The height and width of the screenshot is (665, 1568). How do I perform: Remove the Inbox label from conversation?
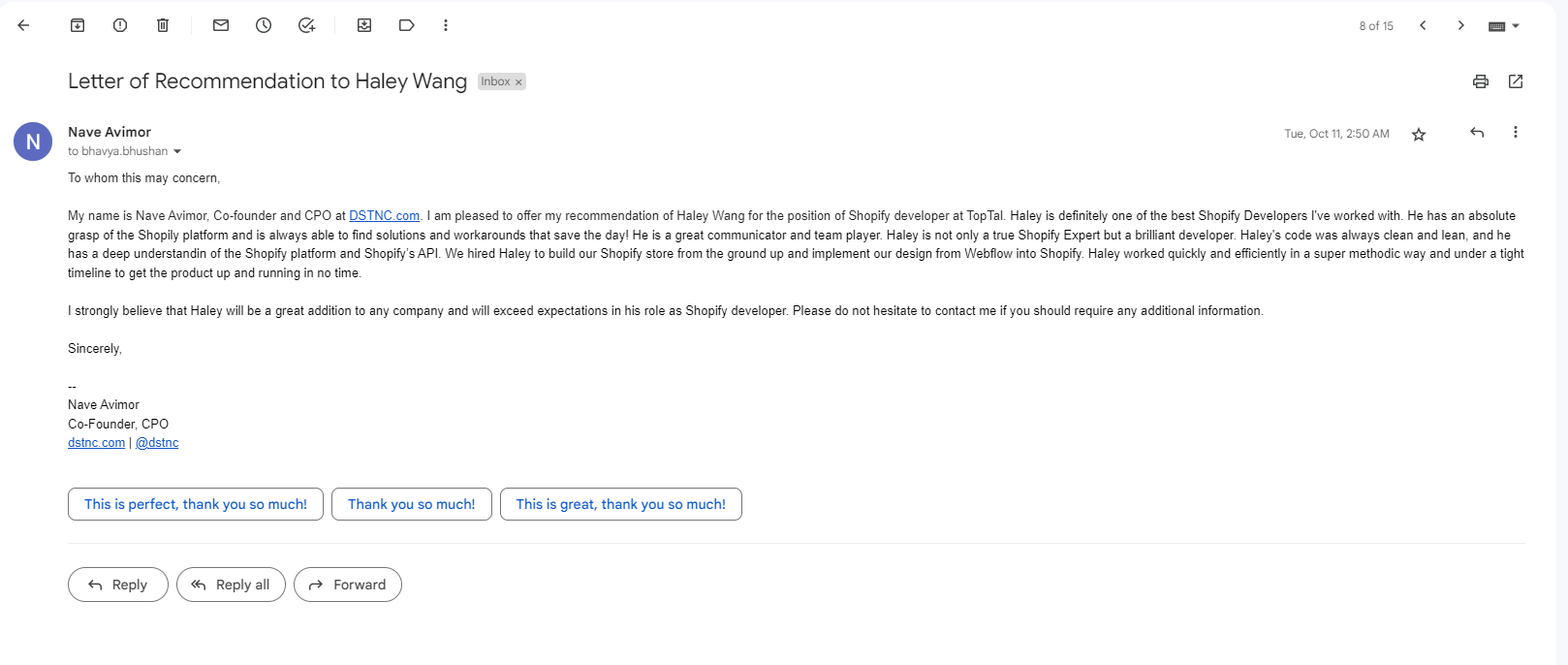pos(518,82)
